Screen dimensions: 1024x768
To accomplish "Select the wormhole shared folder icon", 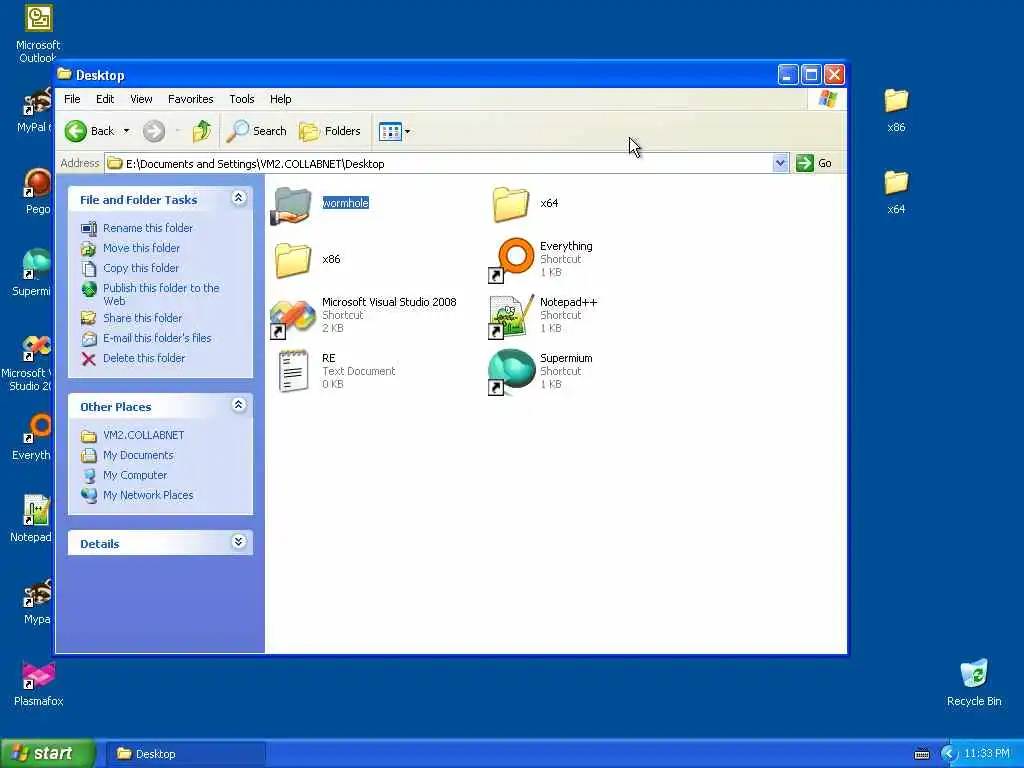I will tap(291, 206).
